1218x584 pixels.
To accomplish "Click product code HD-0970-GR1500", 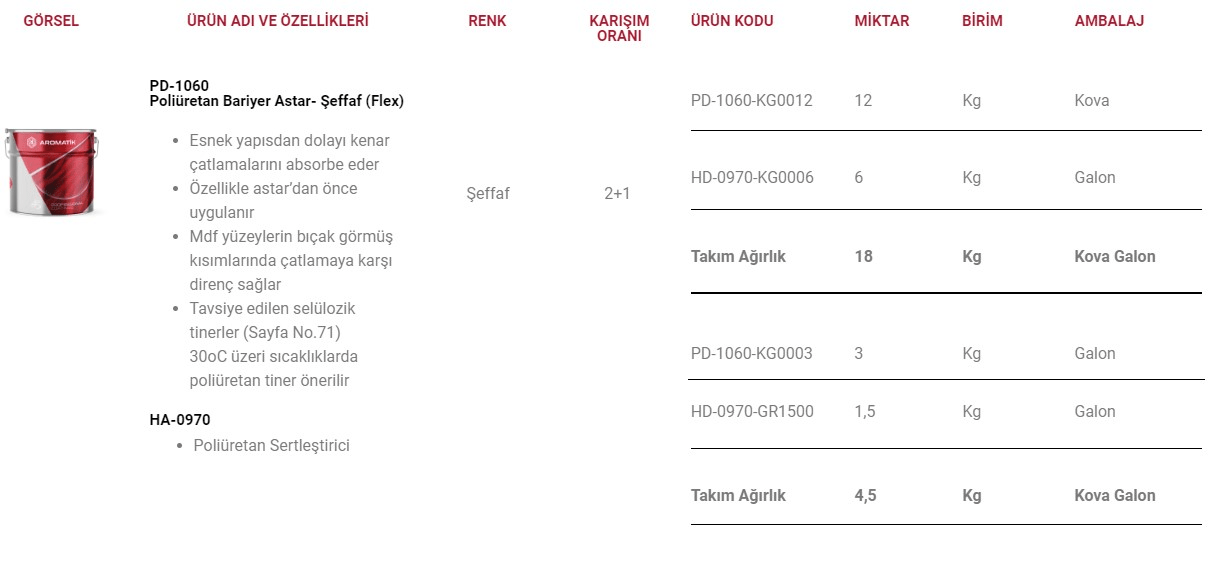I will click(752, 411).
